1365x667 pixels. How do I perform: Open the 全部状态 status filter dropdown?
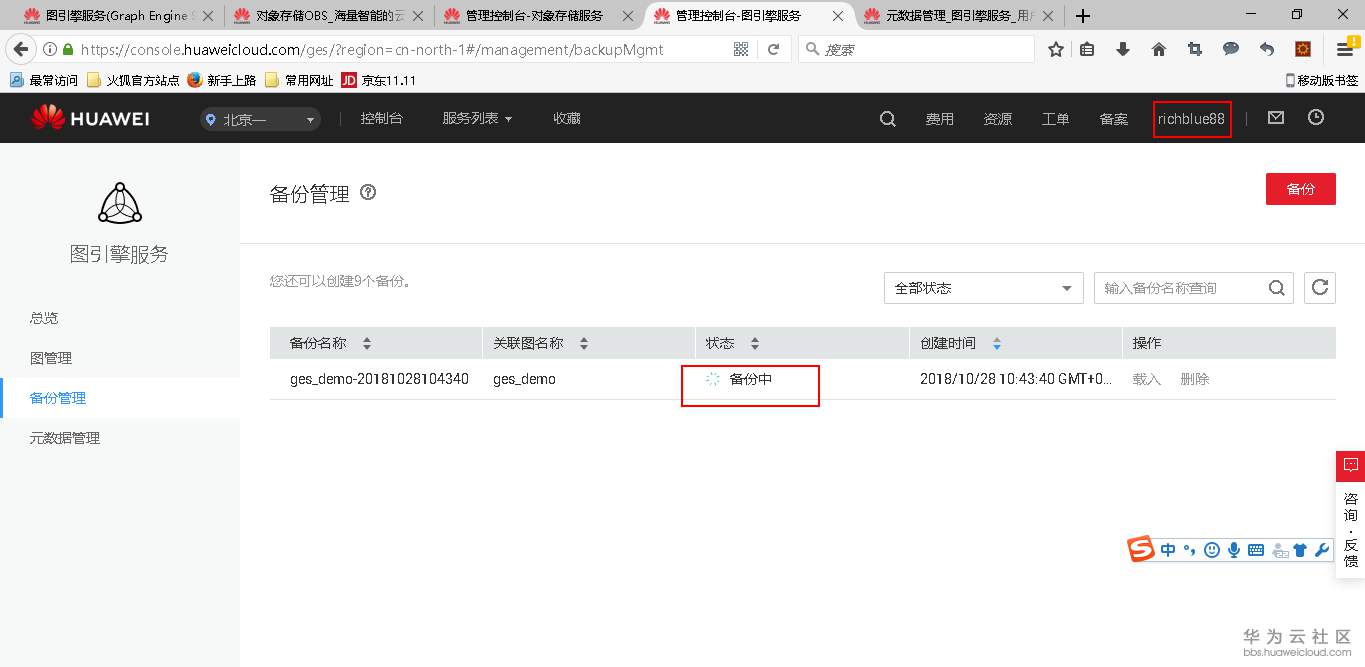984,288
